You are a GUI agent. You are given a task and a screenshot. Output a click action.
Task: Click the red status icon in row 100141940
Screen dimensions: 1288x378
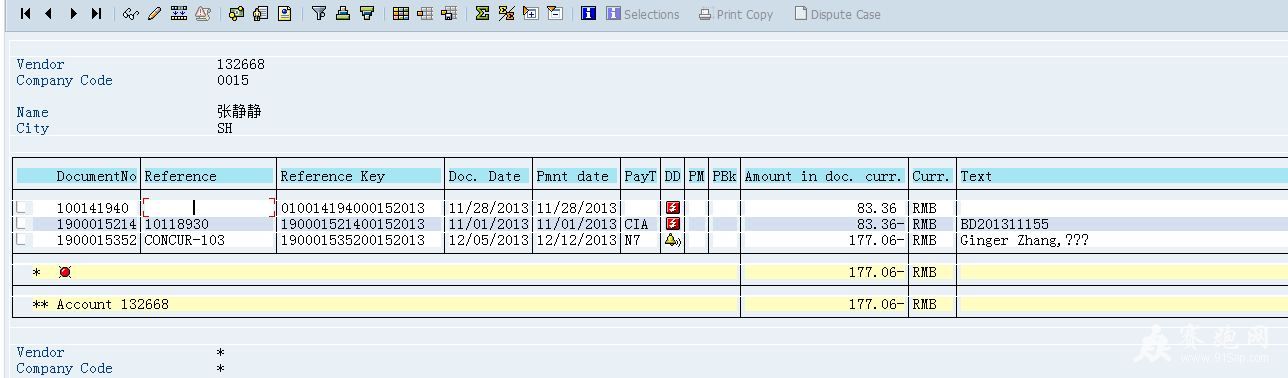click(x=673, y=208)
